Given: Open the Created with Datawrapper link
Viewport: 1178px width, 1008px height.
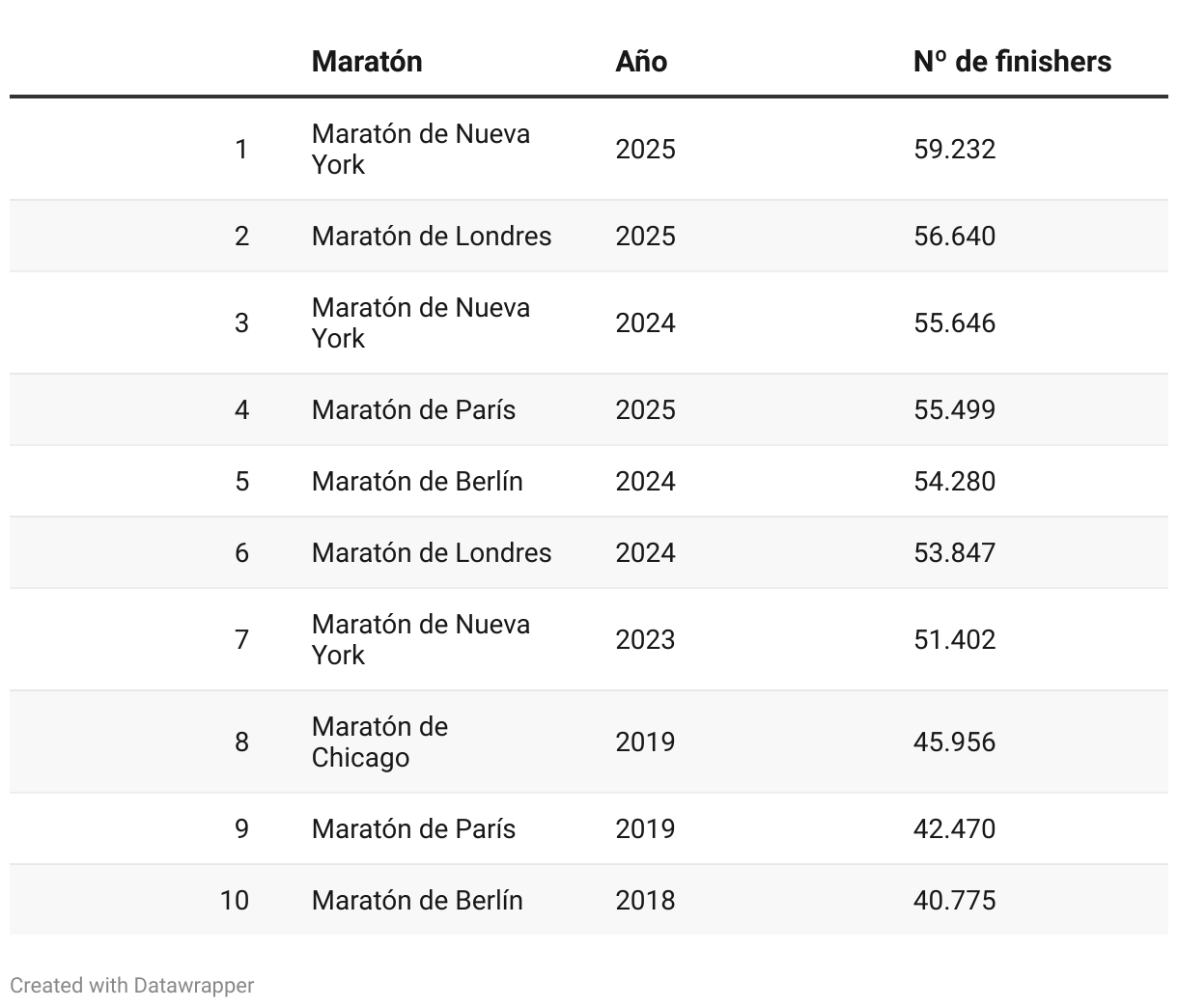Looking at the screenshot, I should (x=132, y=986).
